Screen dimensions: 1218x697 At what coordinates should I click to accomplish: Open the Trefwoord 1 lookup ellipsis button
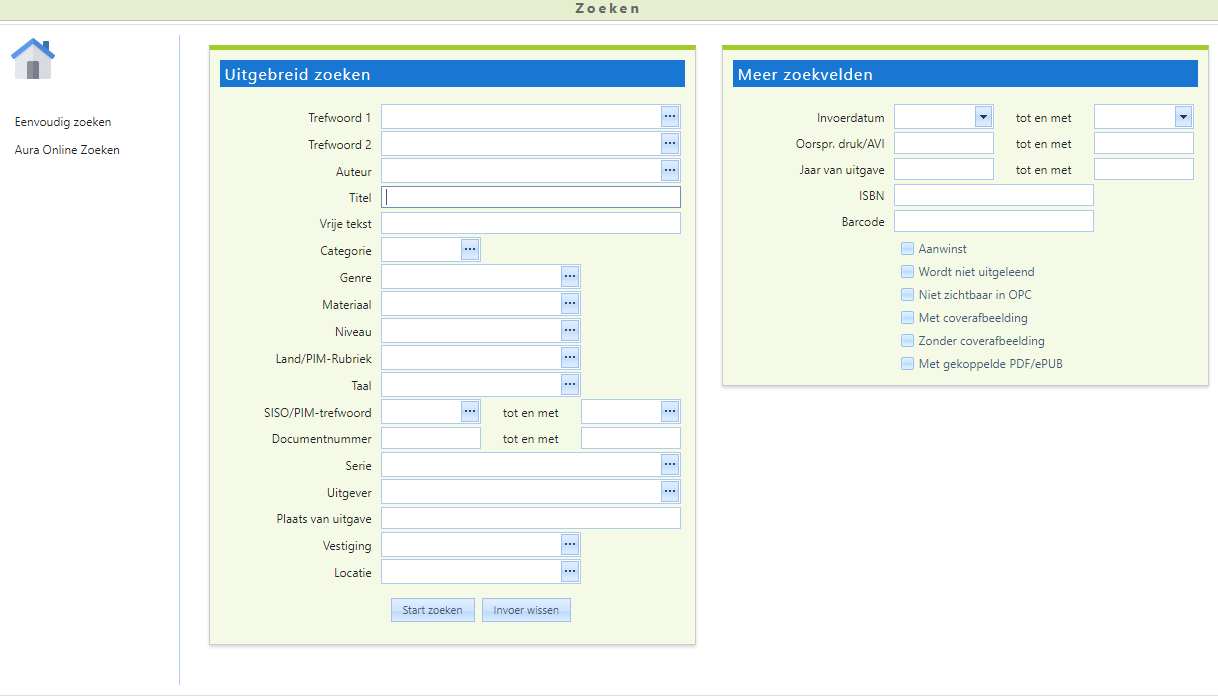(670, 117)
